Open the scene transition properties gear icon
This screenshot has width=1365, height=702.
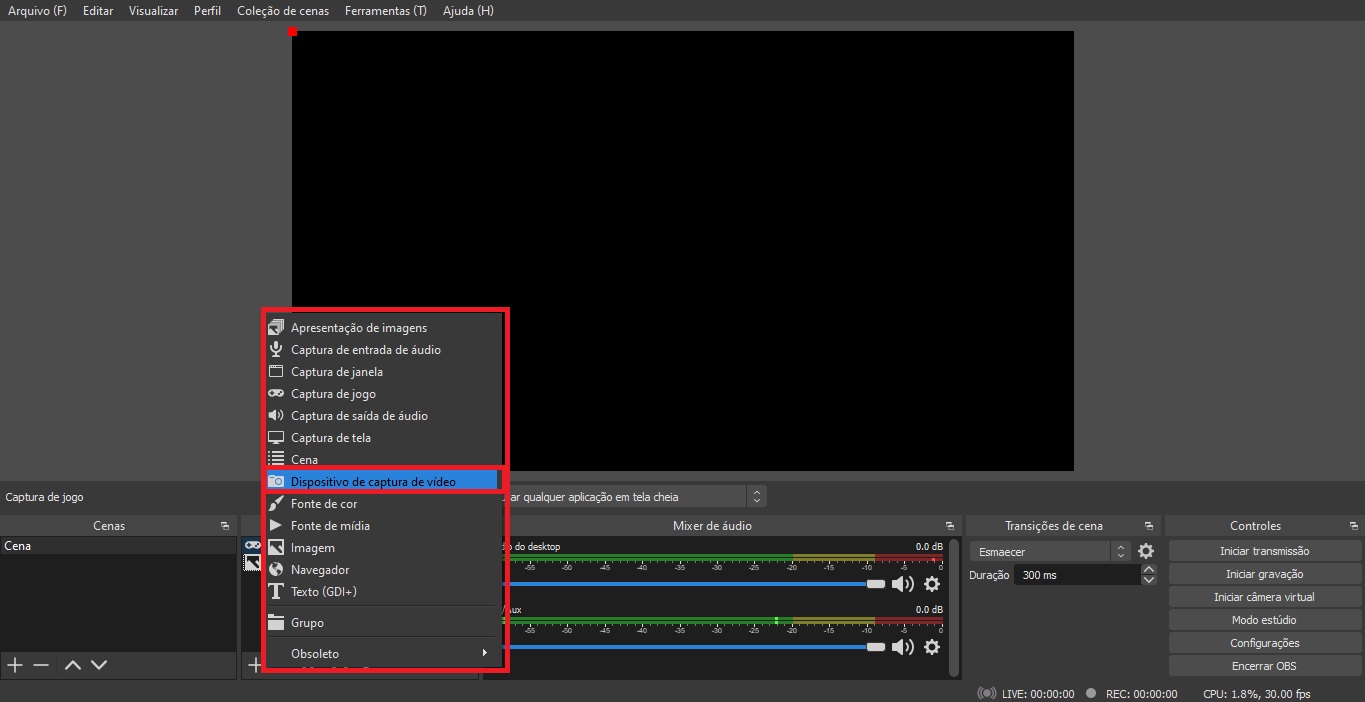tap(1146, 550)
